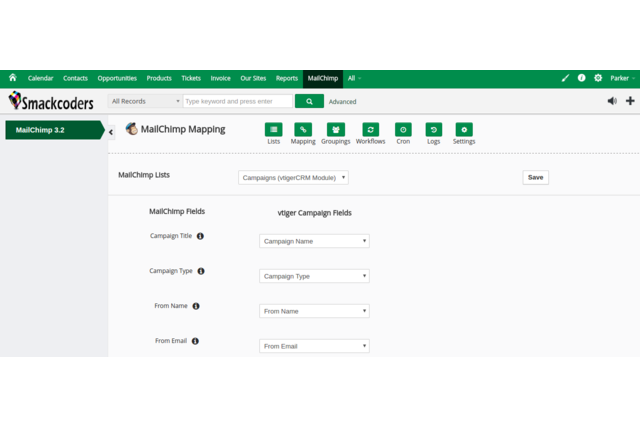Click the Home icon in navbar
The width and height of the screenshot is (640, 426).
(x=13, y=78)
